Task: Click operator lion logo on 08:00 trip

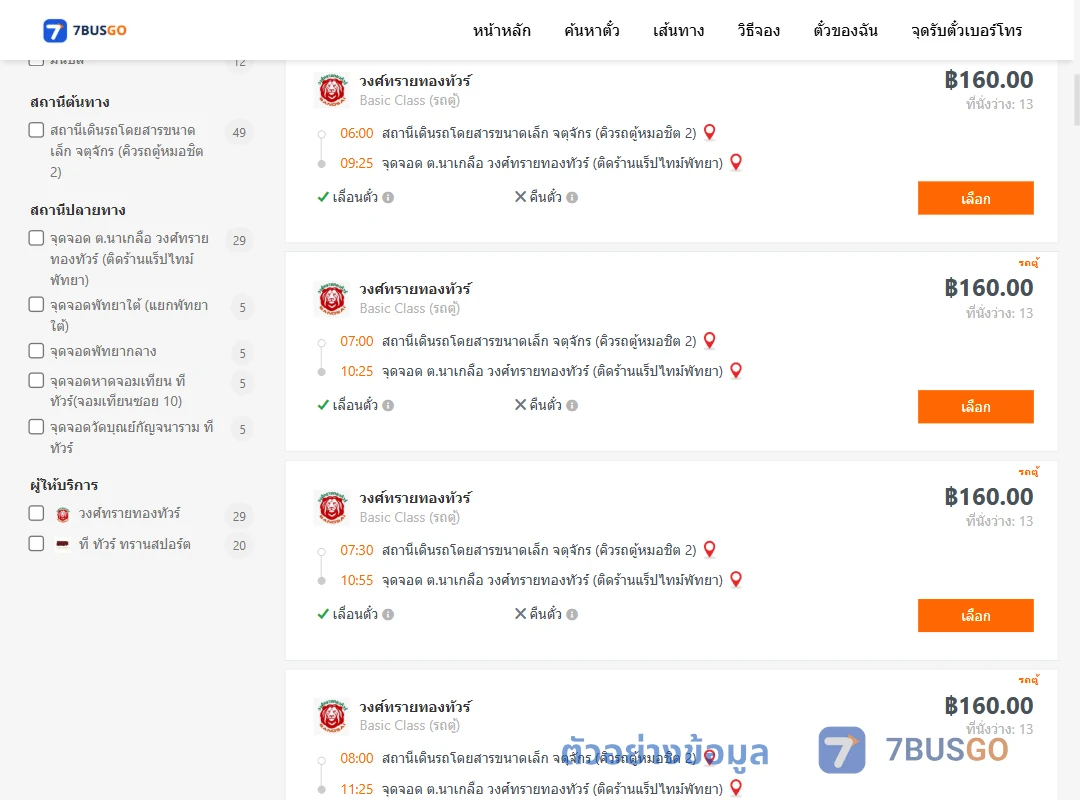Action: (x=332, y=716)
